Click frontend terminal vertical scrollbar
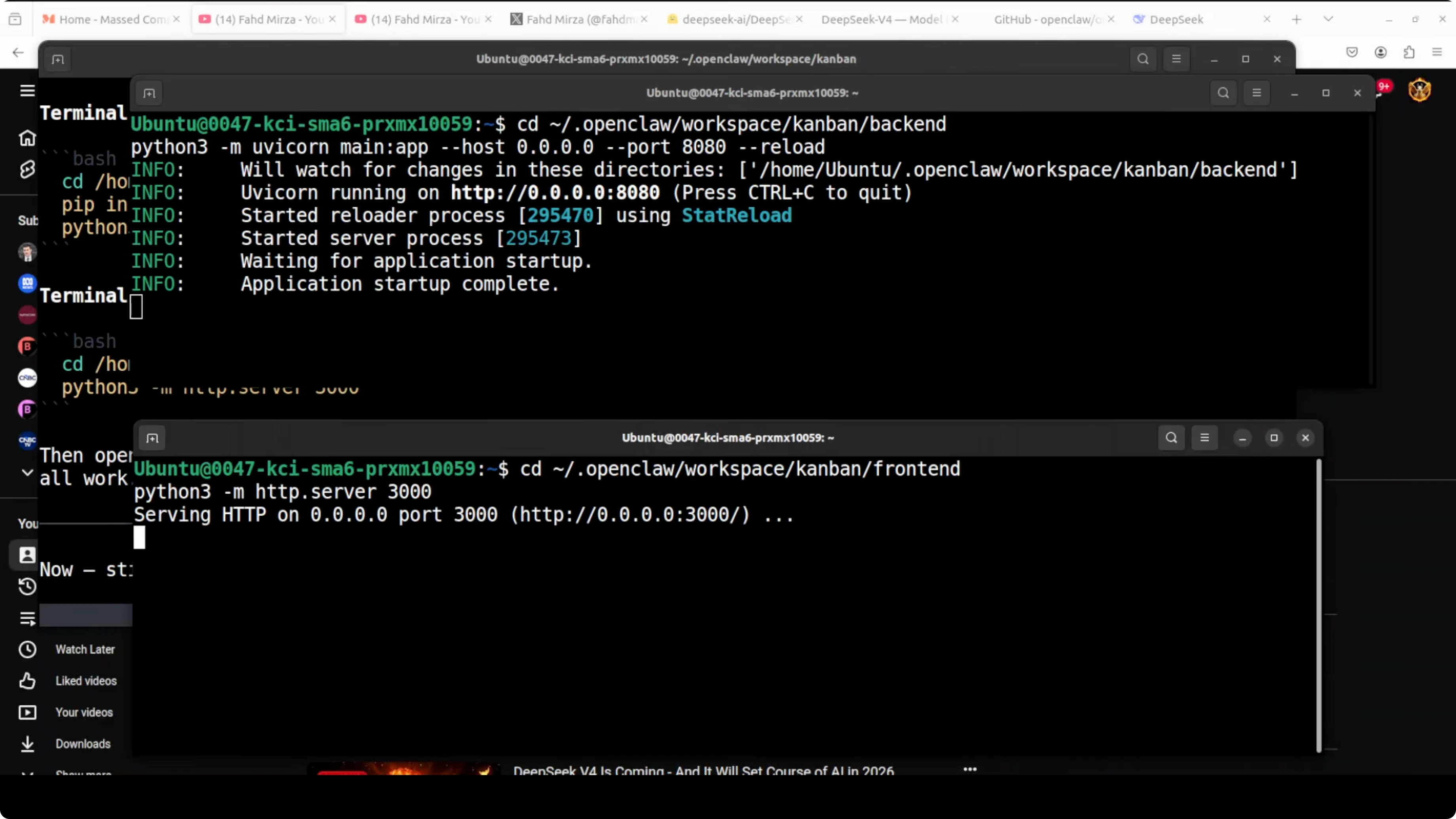The height and width of the screenshot is (819, 1456). point(1319,605)
